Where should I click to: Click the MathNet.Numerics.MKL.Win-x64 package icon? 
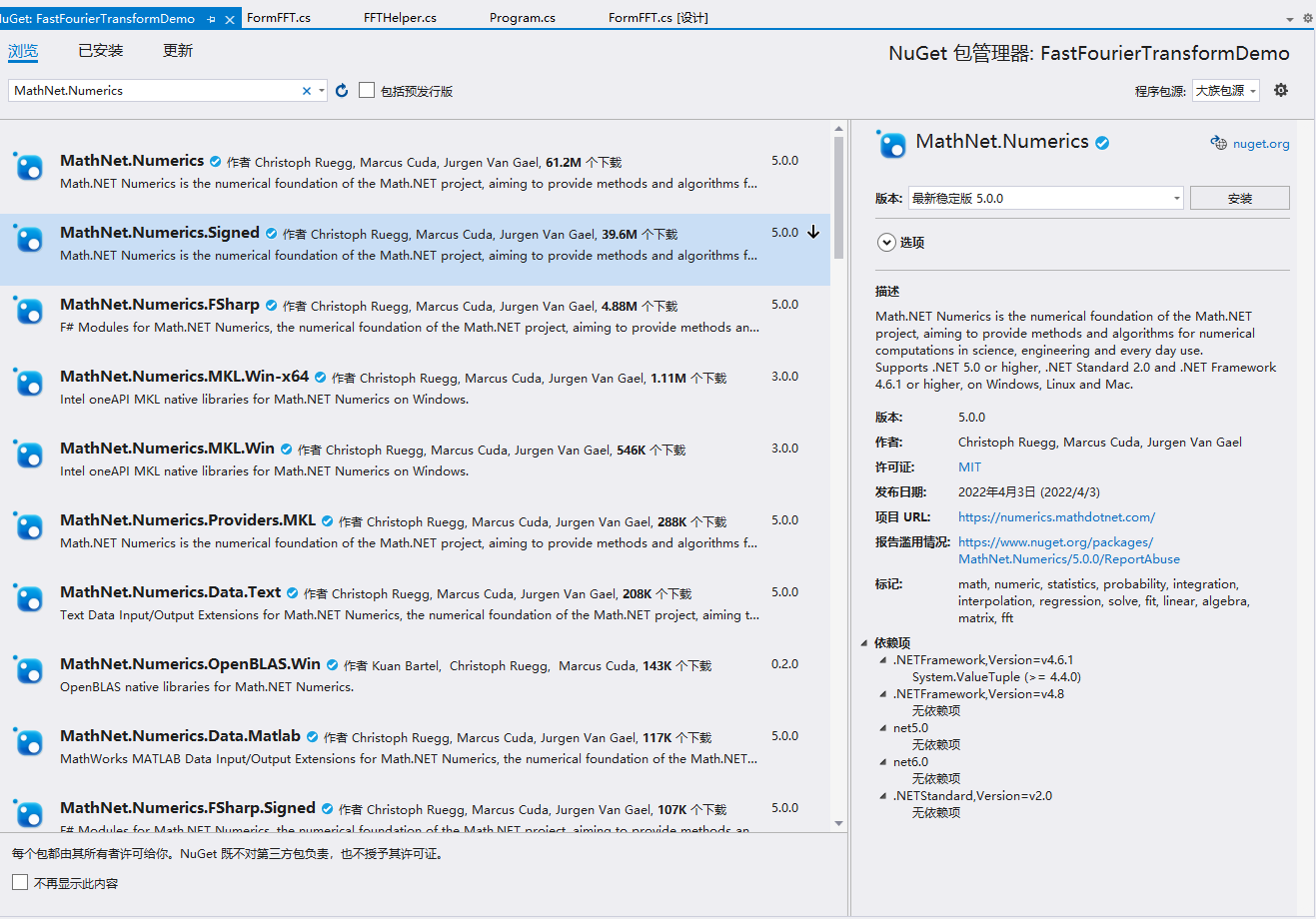point(29,383)
